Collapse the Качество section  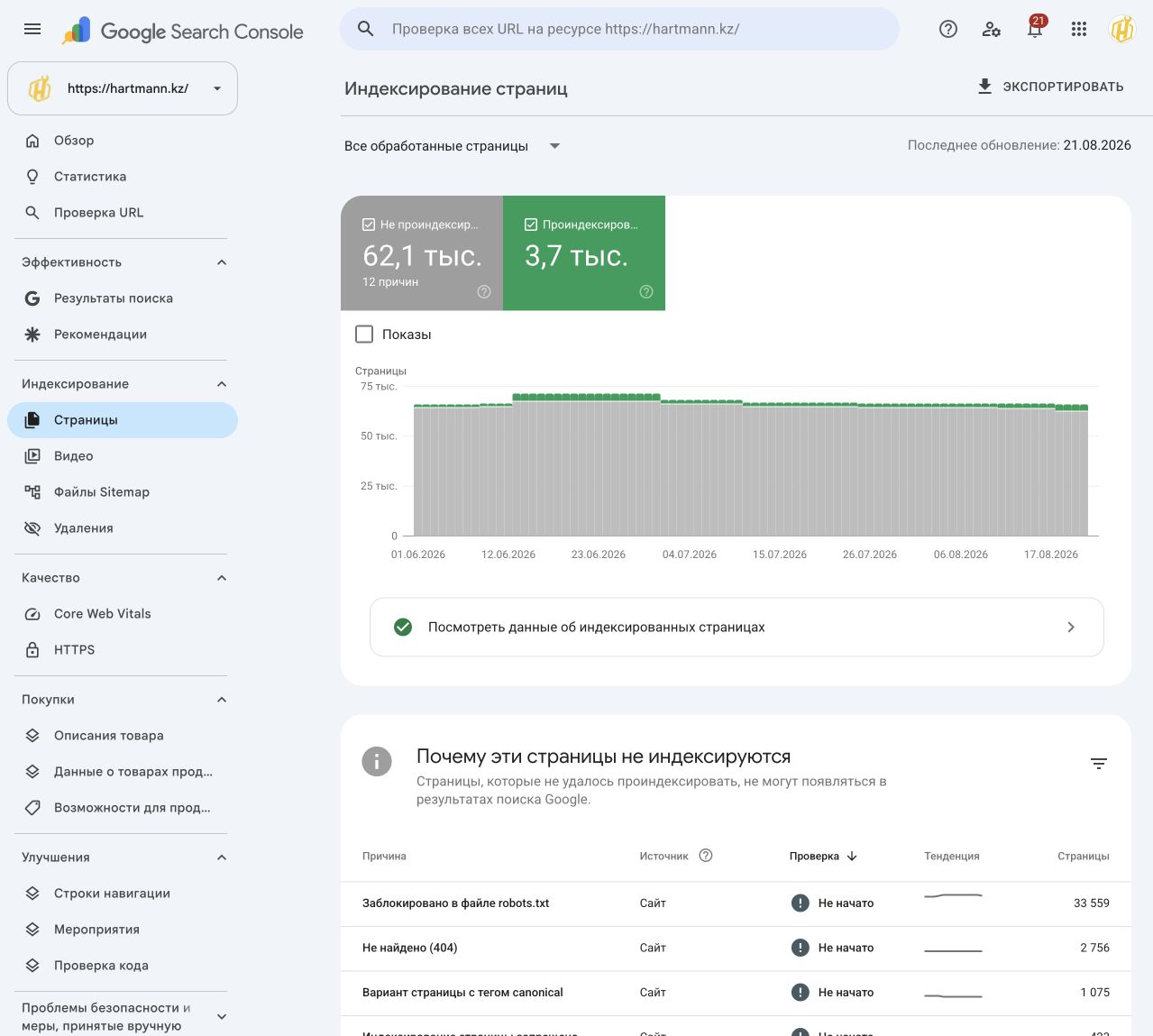click(222, 578)
